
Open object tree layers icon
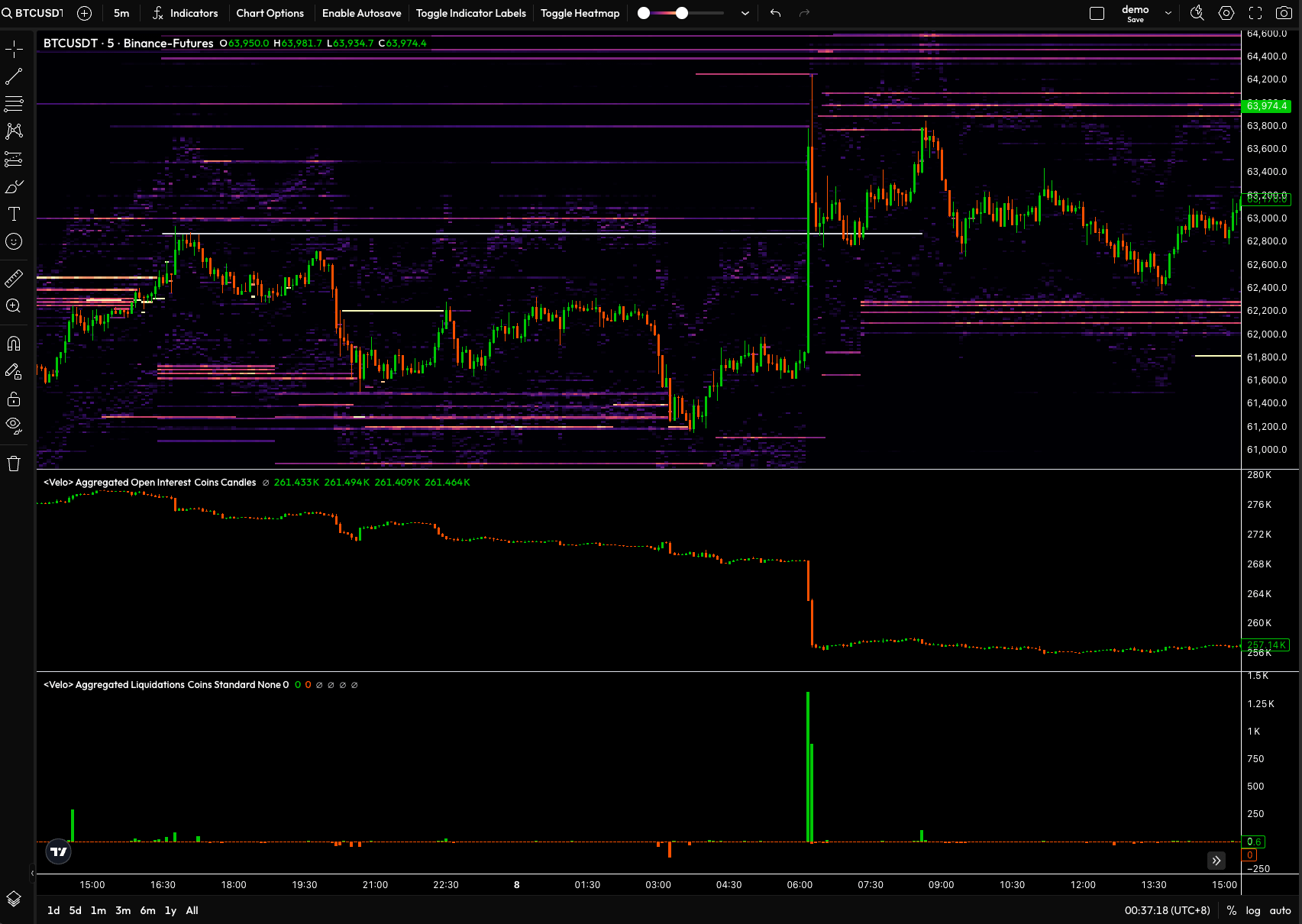tap(14, 899)
